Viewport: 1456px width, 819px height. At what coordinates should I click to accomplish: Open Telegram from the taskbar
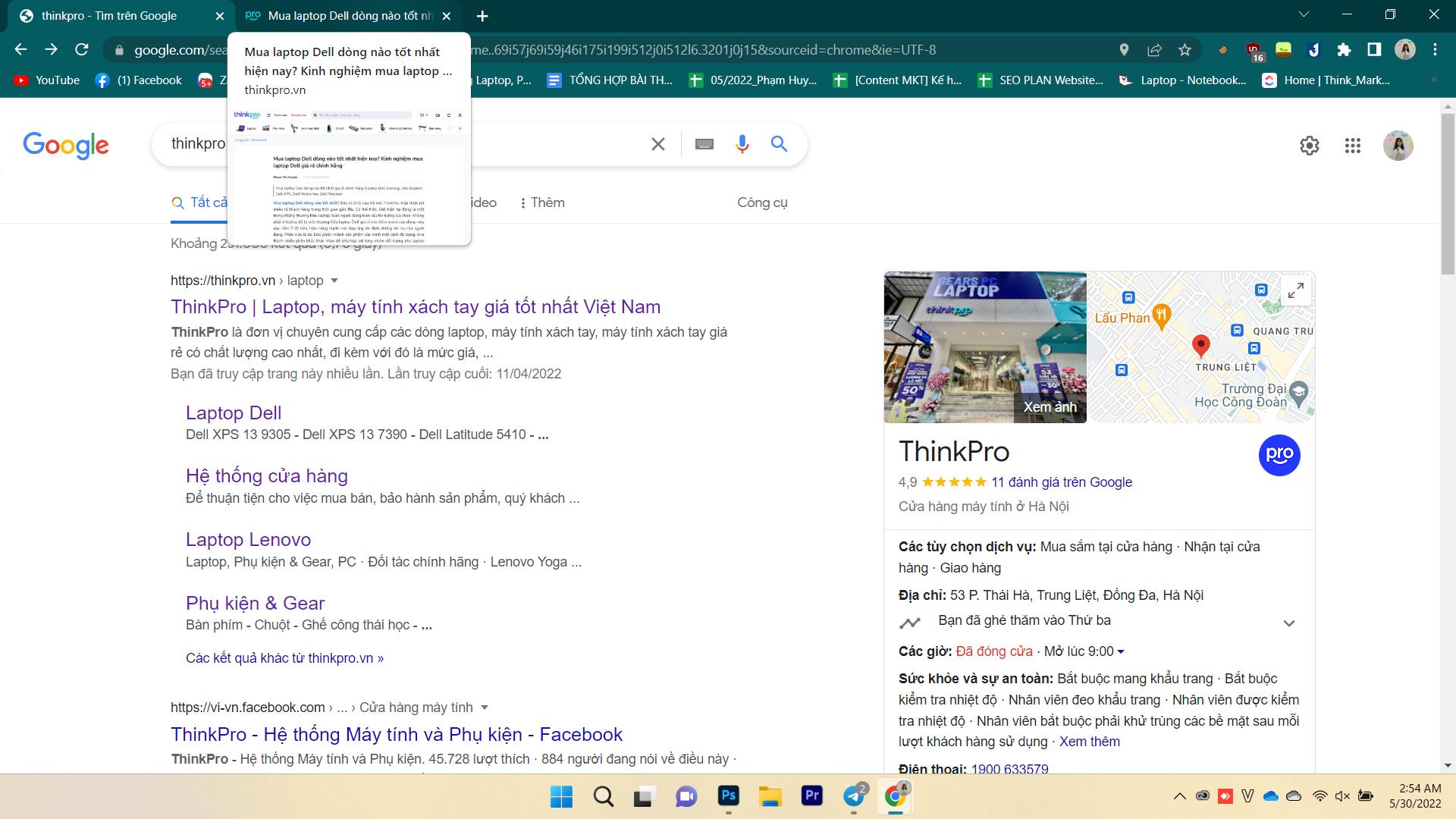[x=854, y=796]
